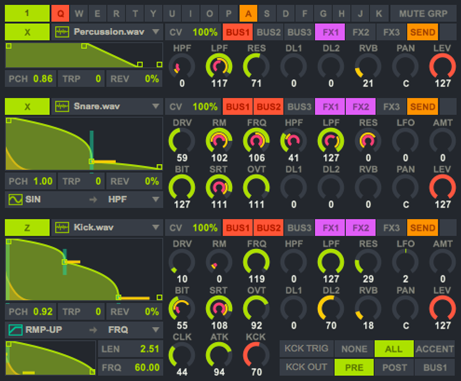The image size is (461, 381).
Task: Select PRE for KCK OUT
Action: click(354, 367)
